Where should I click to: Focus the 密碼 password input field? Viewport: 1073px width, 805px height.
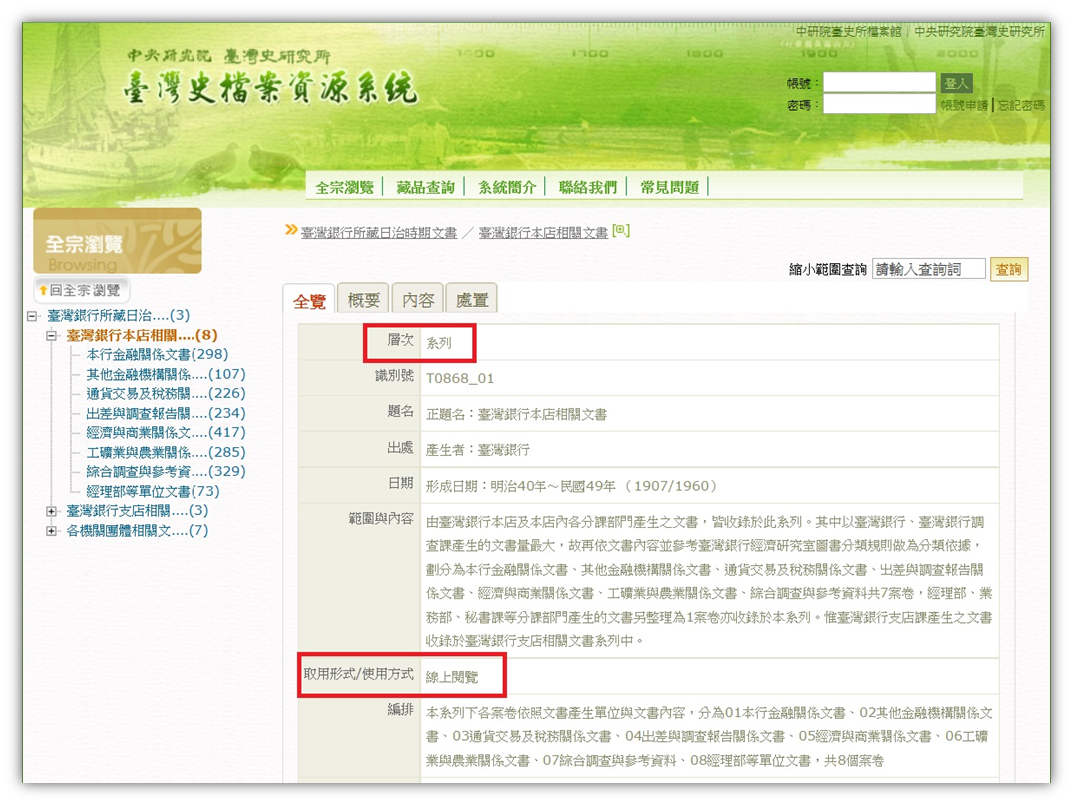tap(879, 104)
